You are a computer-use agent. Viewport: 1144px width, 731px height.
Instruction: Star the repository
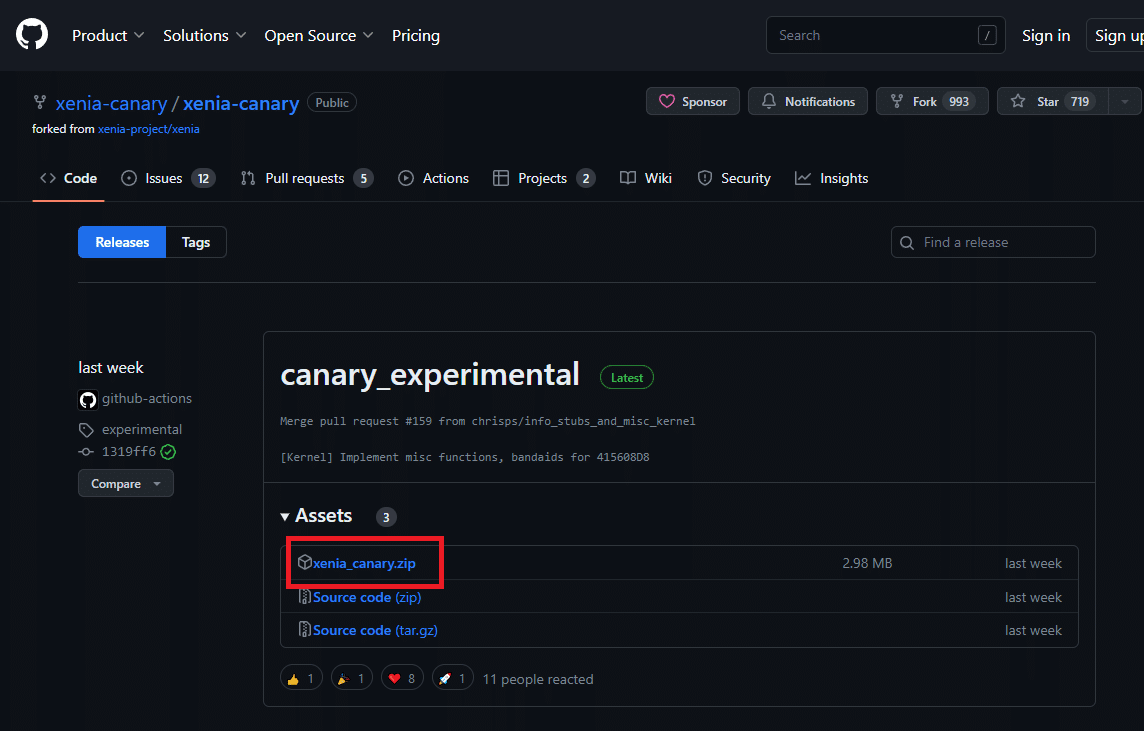(x=1052, y=101)
